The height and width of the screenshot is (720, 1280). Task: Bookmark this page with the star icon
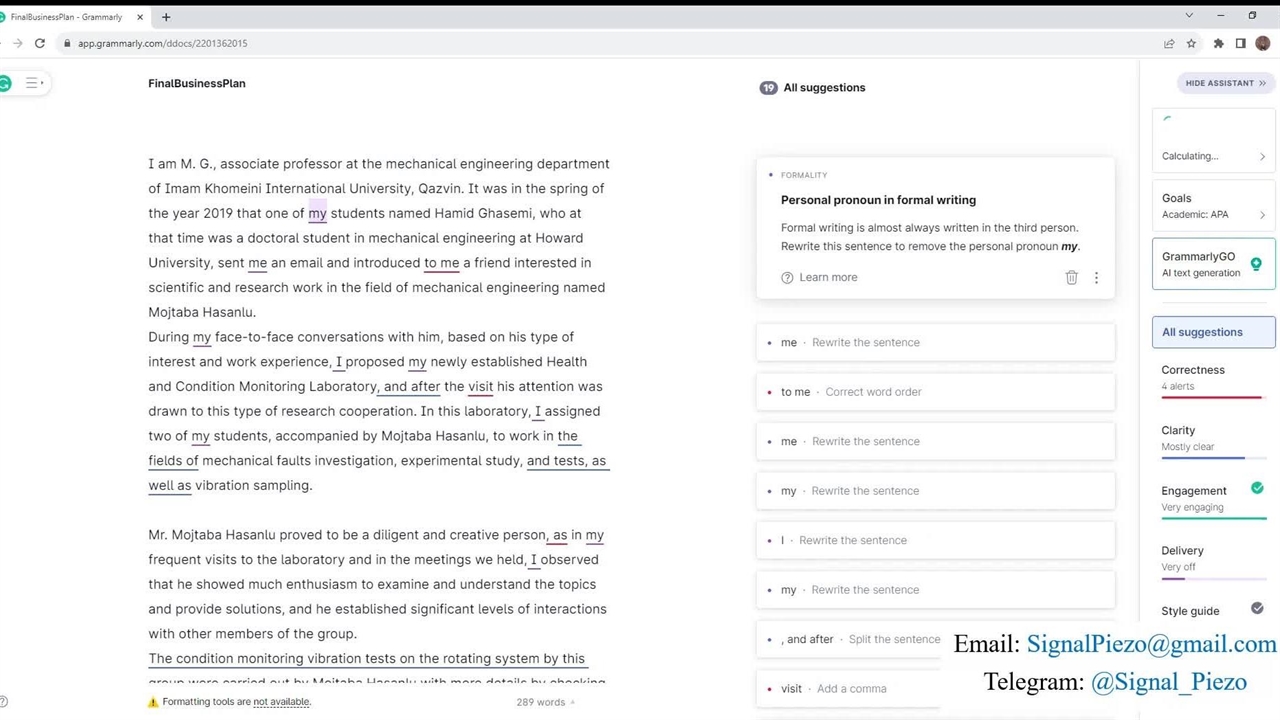coord(1191,43)
